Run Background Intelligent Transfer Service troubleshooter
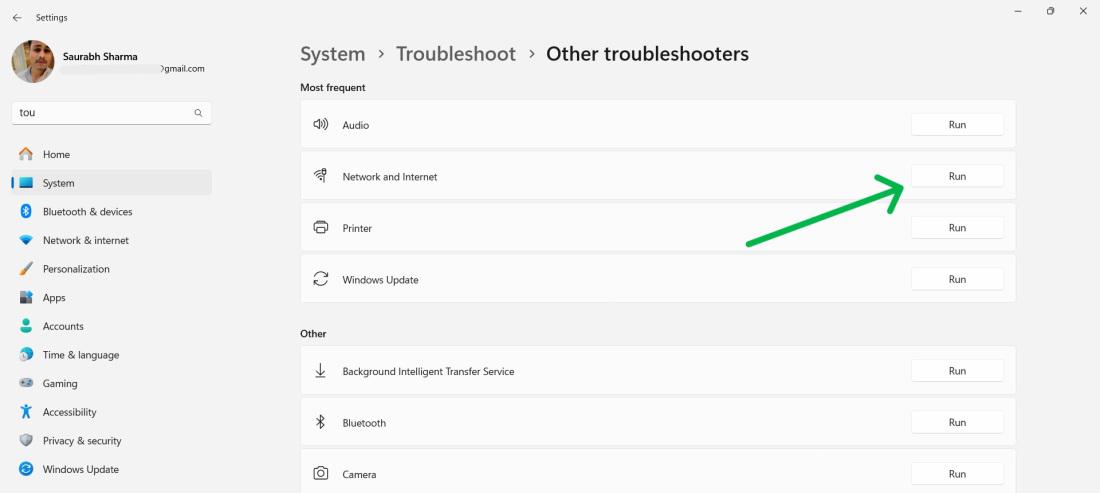The height and width of the screenshot is (493, 1100). click(957, 371)
